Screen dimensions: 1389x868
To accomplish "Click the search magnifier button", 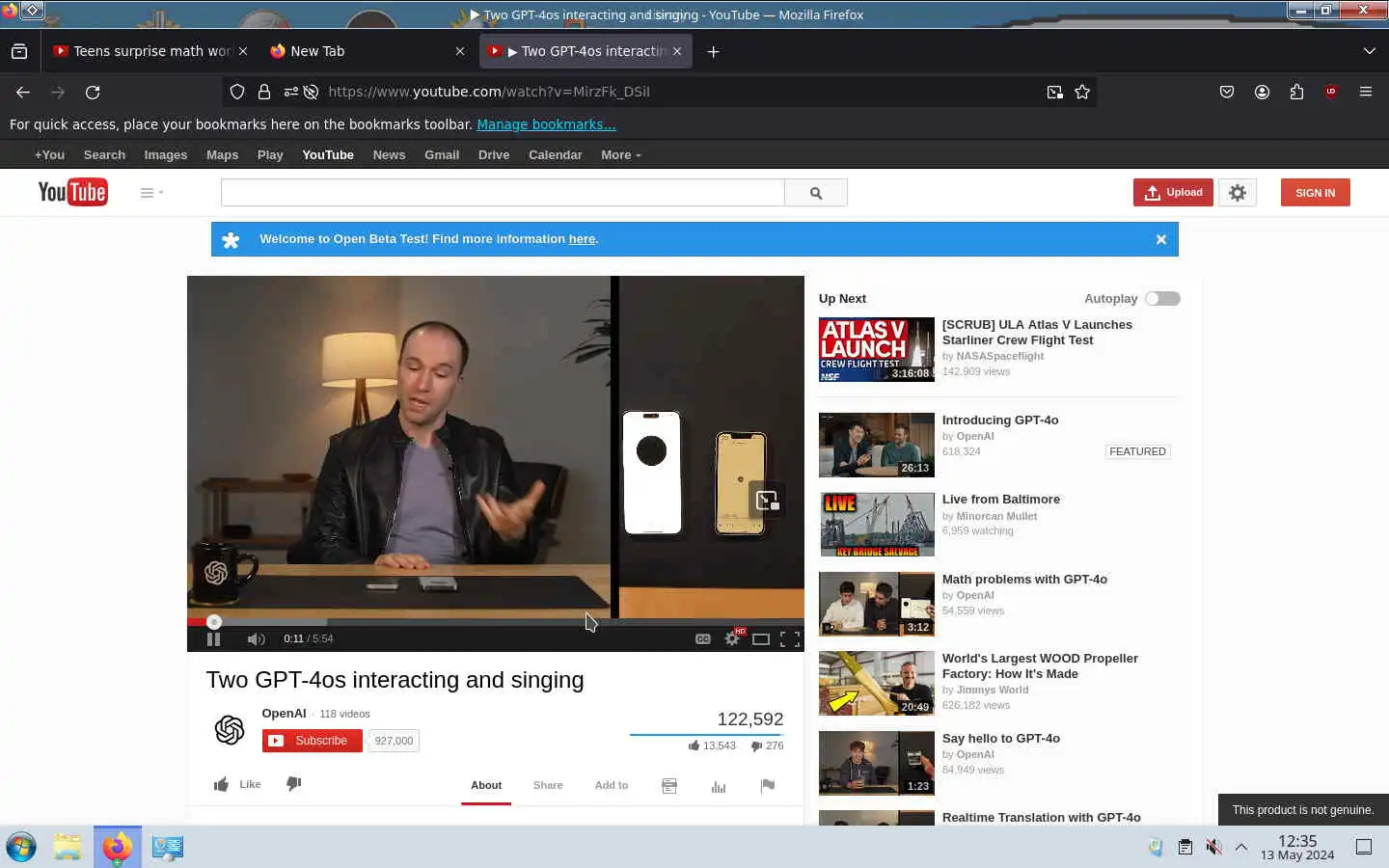I will point(816,193).
